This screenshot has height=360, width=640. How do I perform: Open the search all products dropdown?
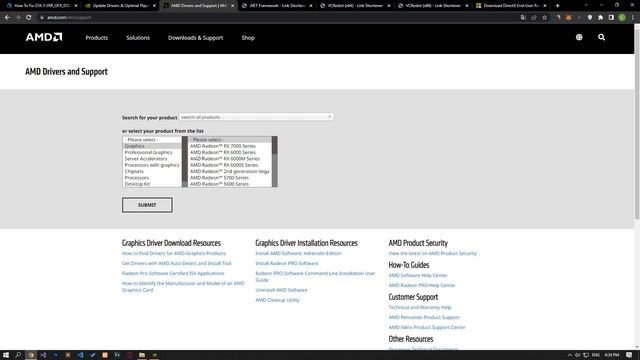click(x=256, y=117)
